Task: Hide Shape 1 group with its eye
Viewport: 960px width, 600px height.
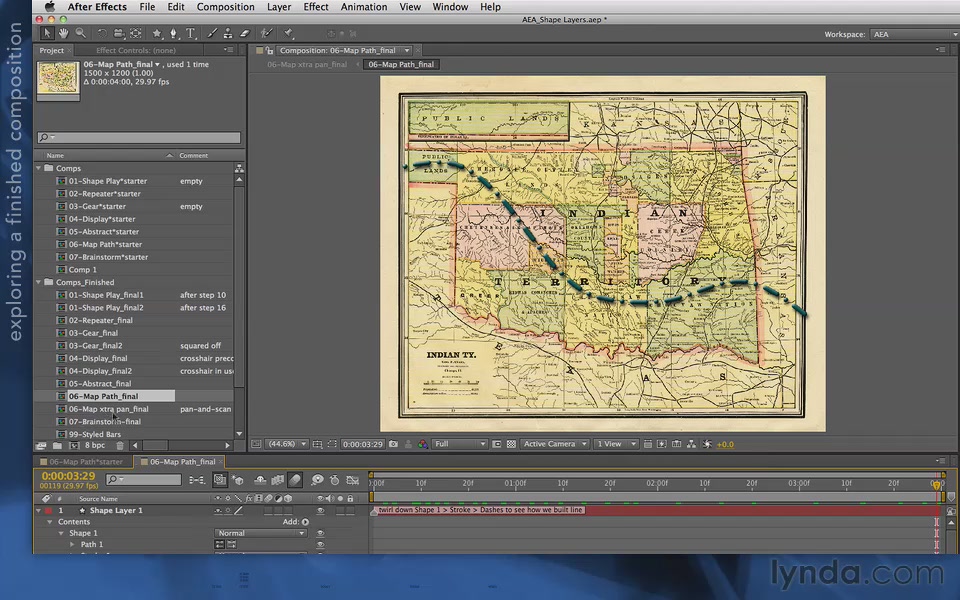Action: click(320, 533)
